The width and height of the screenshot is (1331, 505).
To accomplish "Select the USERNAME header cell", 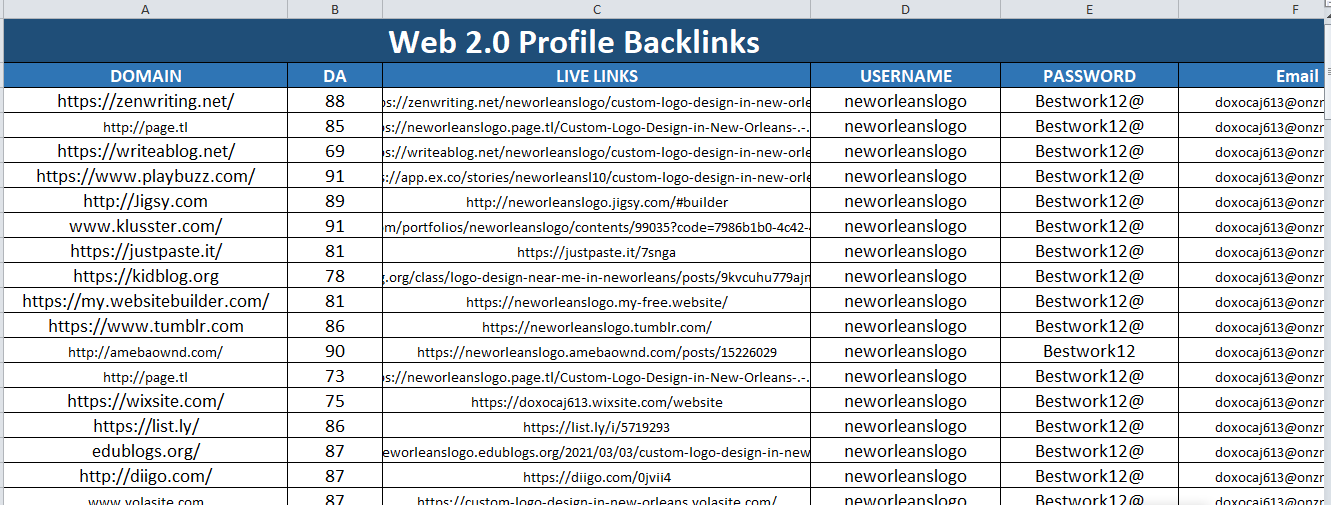I will pyautogui.click(x=906, y=76).
